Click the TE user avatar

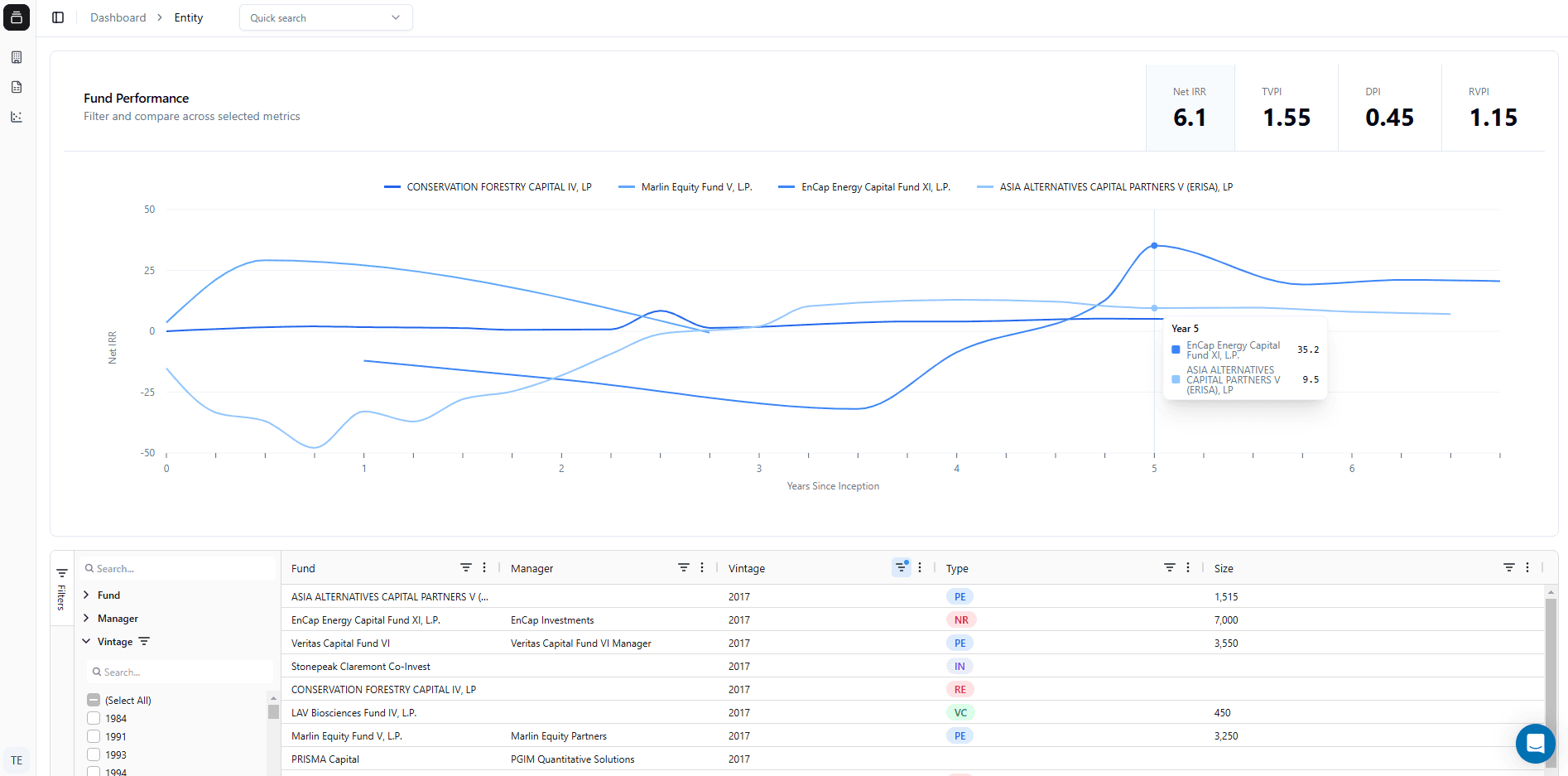(x=17, y=760)
